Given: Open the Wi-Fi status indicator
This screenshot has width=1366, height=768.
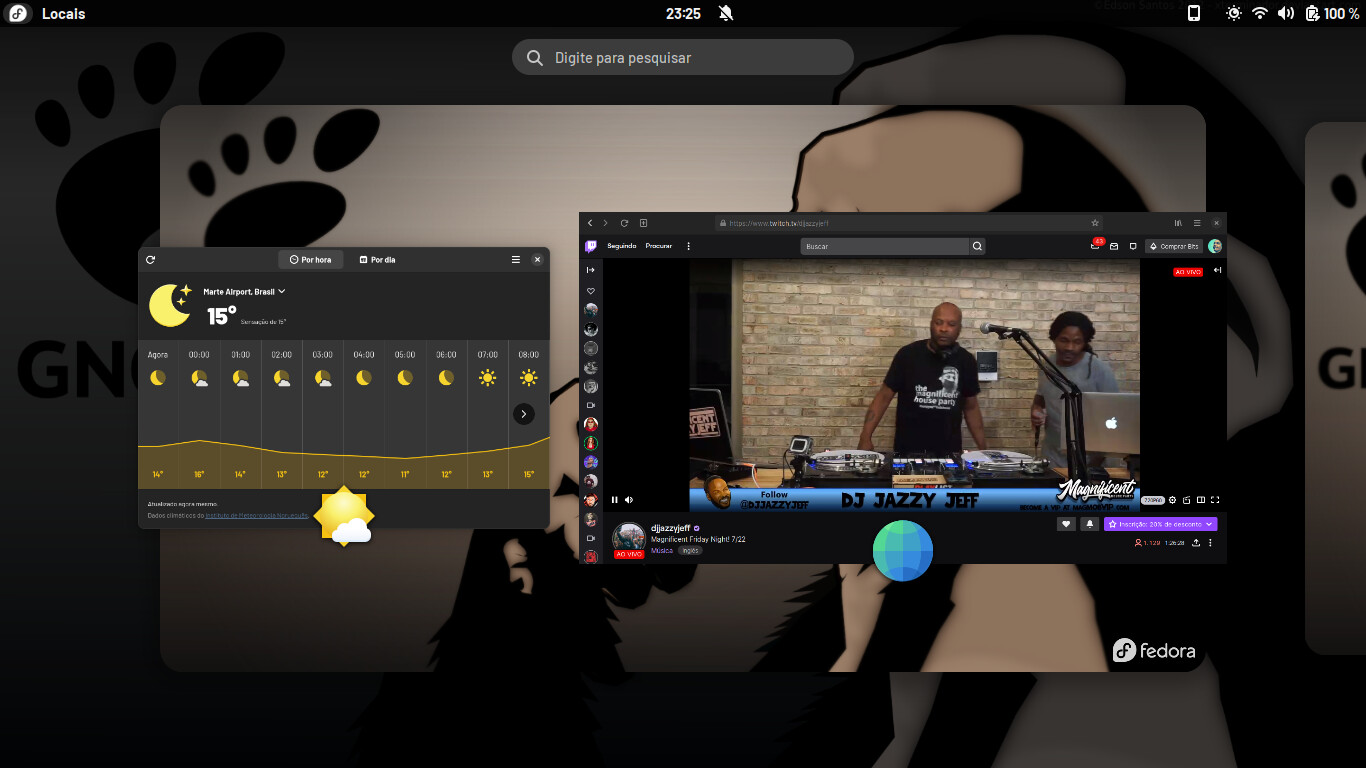Looking at the screenshot, I should click(1260, 14).
